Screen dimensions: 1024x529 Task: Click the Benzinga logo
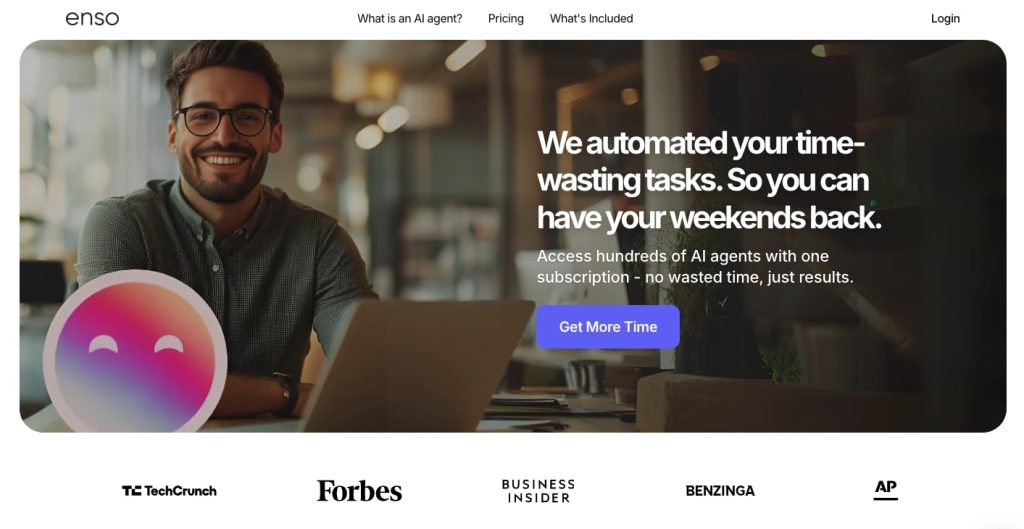click(720, 490)
